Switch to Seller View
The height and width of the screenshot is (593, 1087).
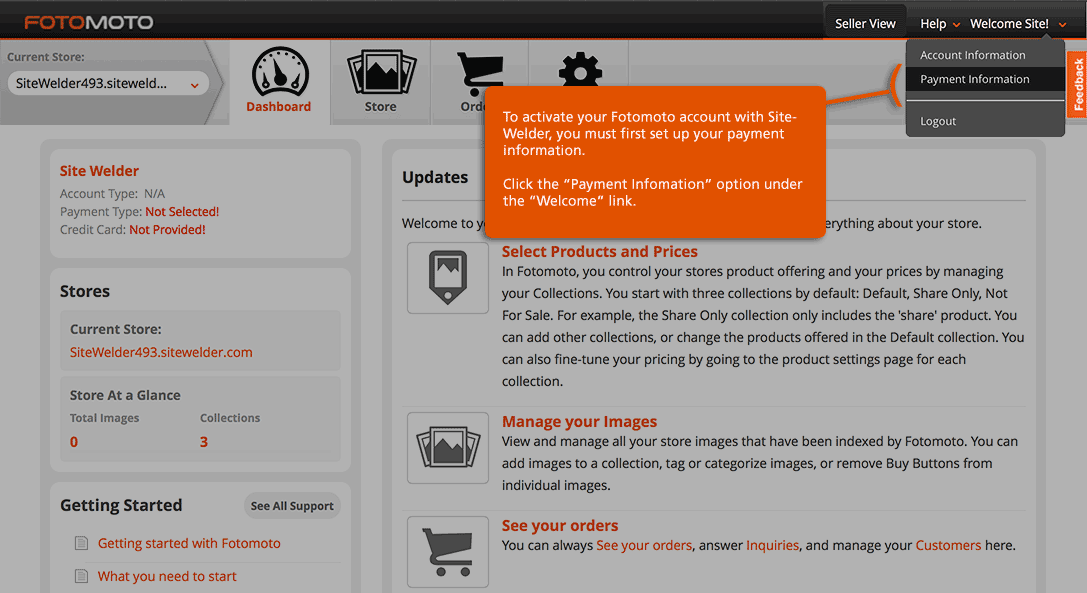pyautogui.click(x=865, y=24)
